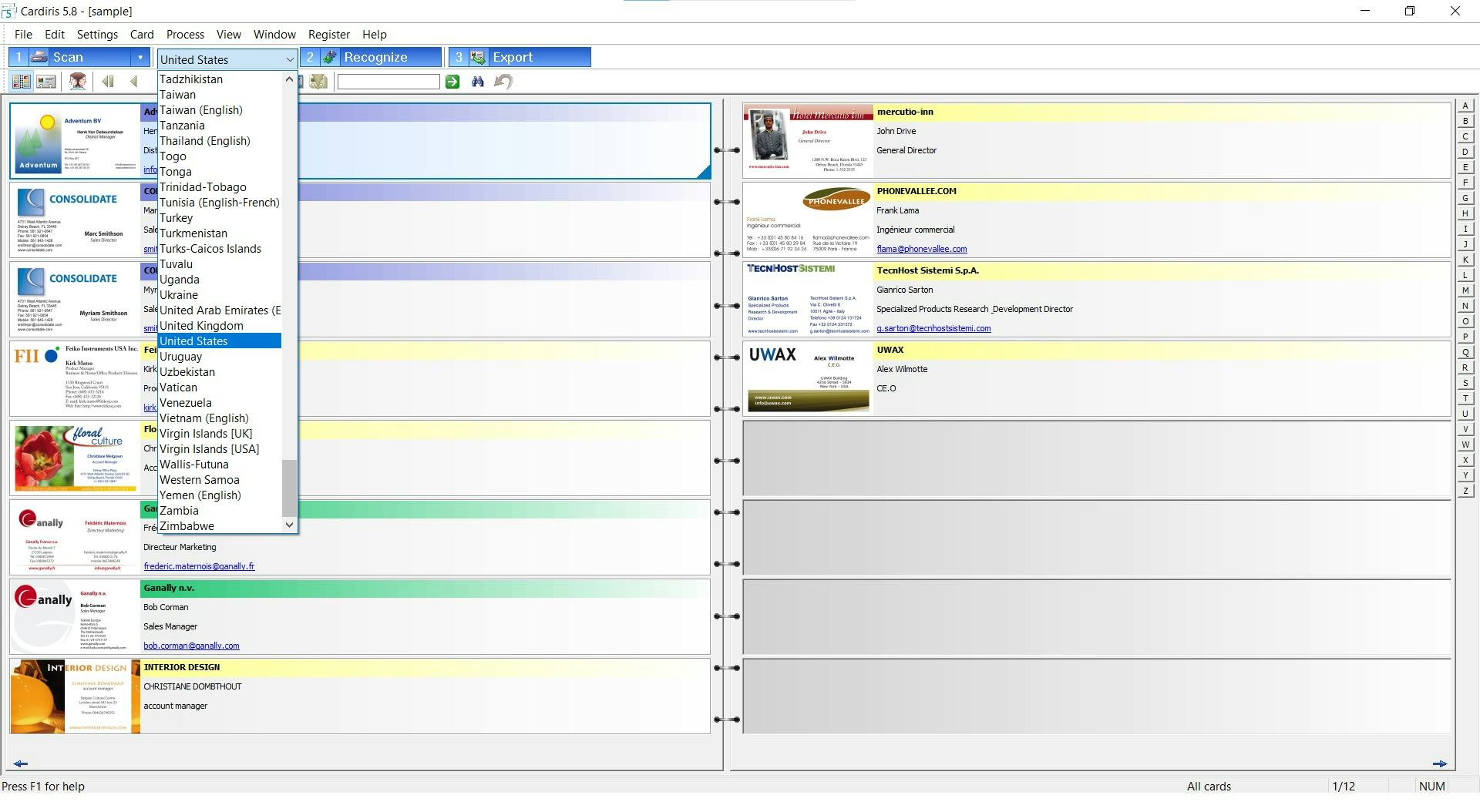The height and width of the screenshot is (812, 1480).
Task: Jump to letter M index tab
Action: [x=1465, y=291]
